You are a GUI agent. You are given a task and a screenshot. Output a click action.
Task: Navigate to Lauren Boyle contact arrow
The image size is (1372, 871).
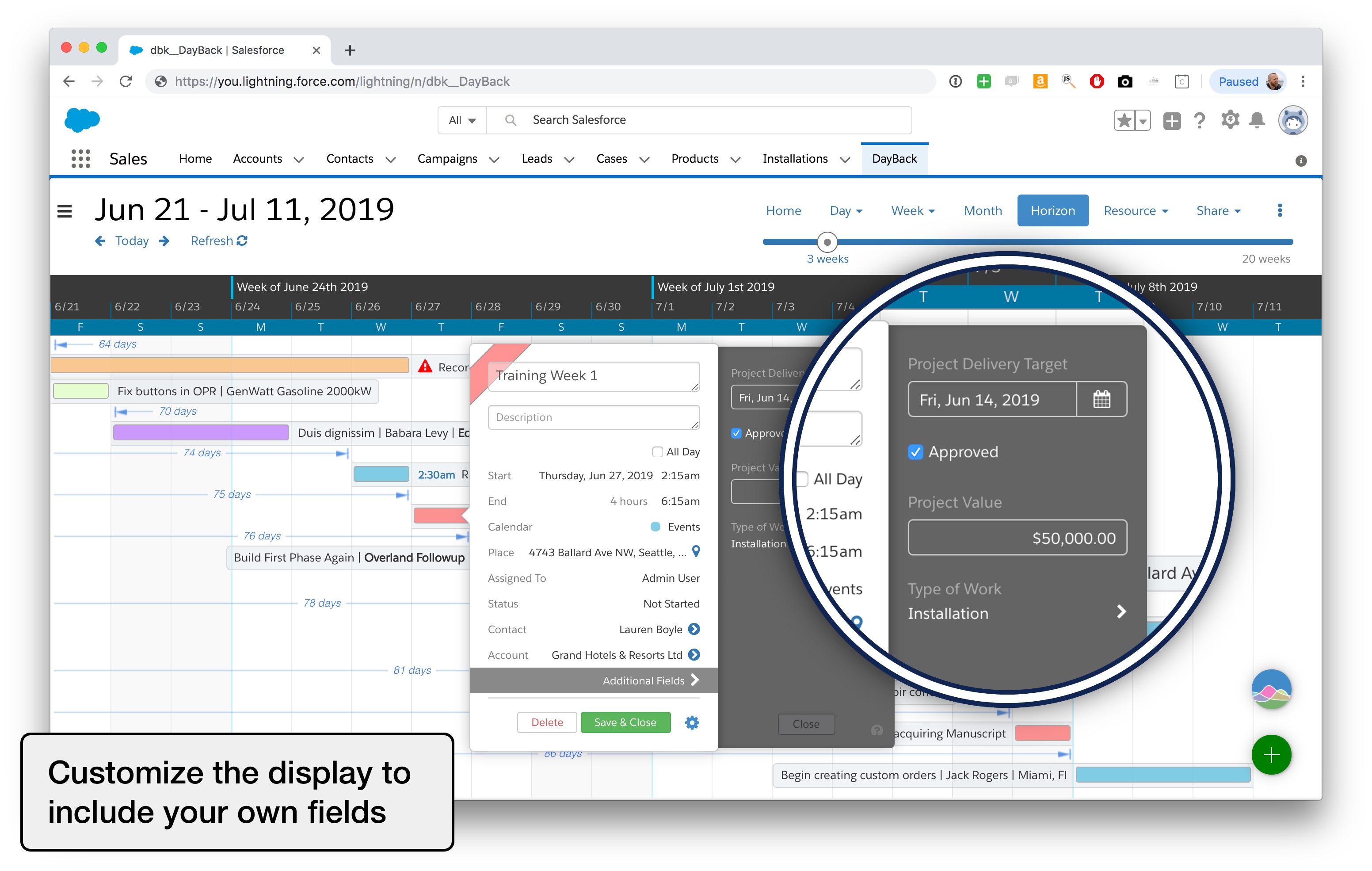(x=694, y=629)
